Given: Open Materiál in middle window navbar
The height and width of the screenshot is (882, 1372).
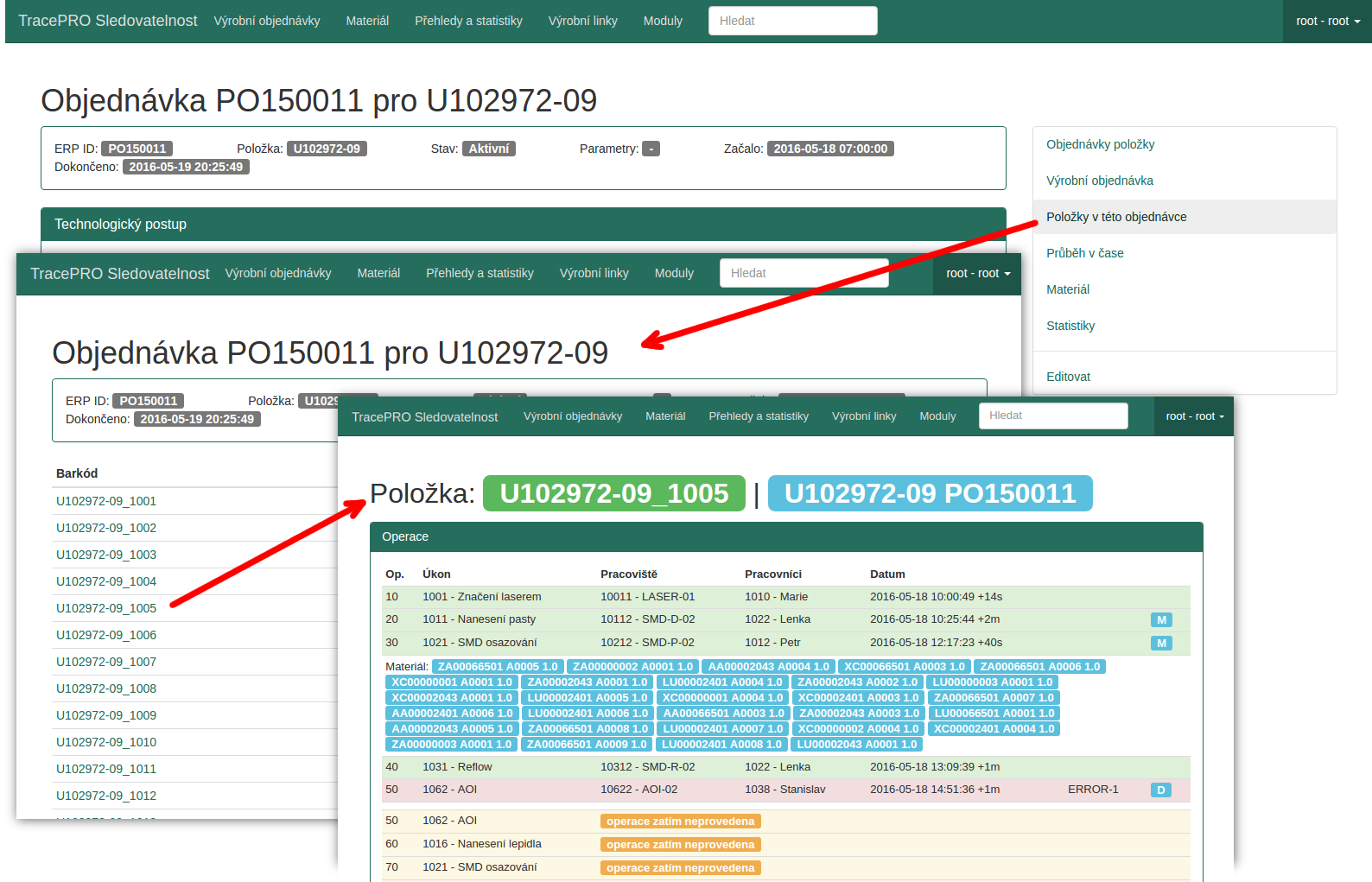Looking at the screenshot, I should pyautogui.click(x=378, y=273).
